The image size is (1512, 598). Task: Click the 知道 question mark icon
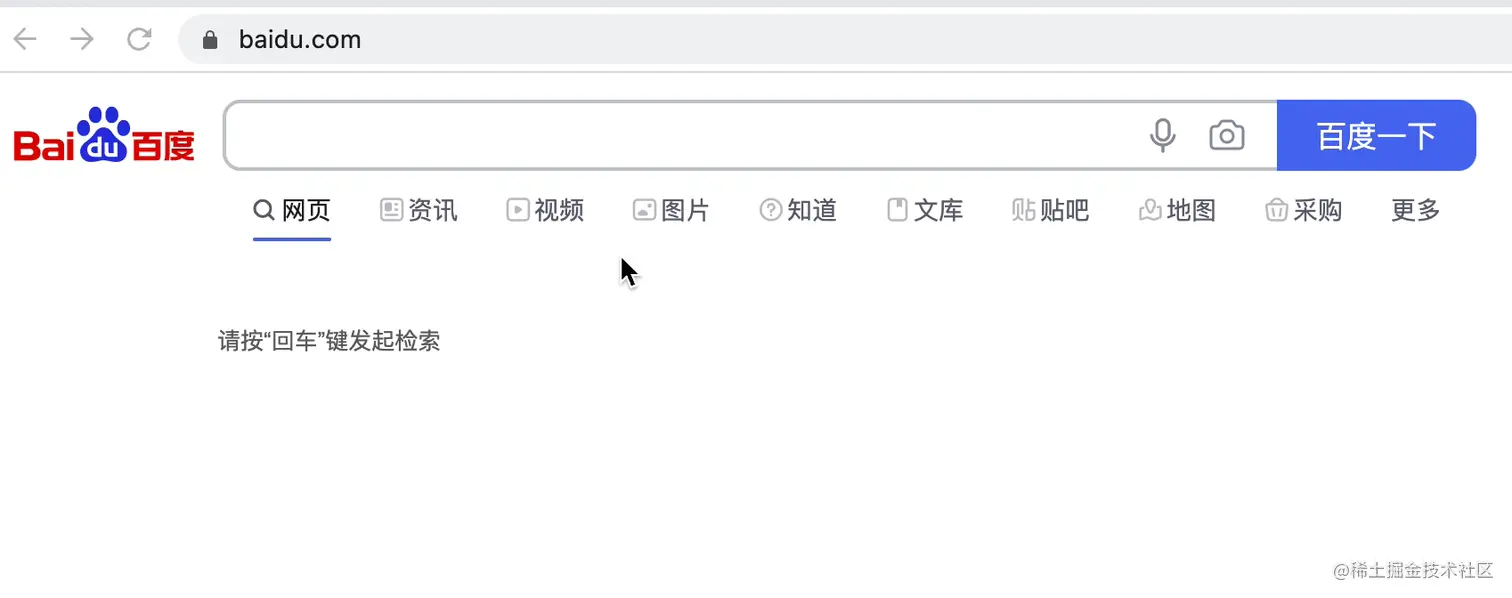(771, 210)
